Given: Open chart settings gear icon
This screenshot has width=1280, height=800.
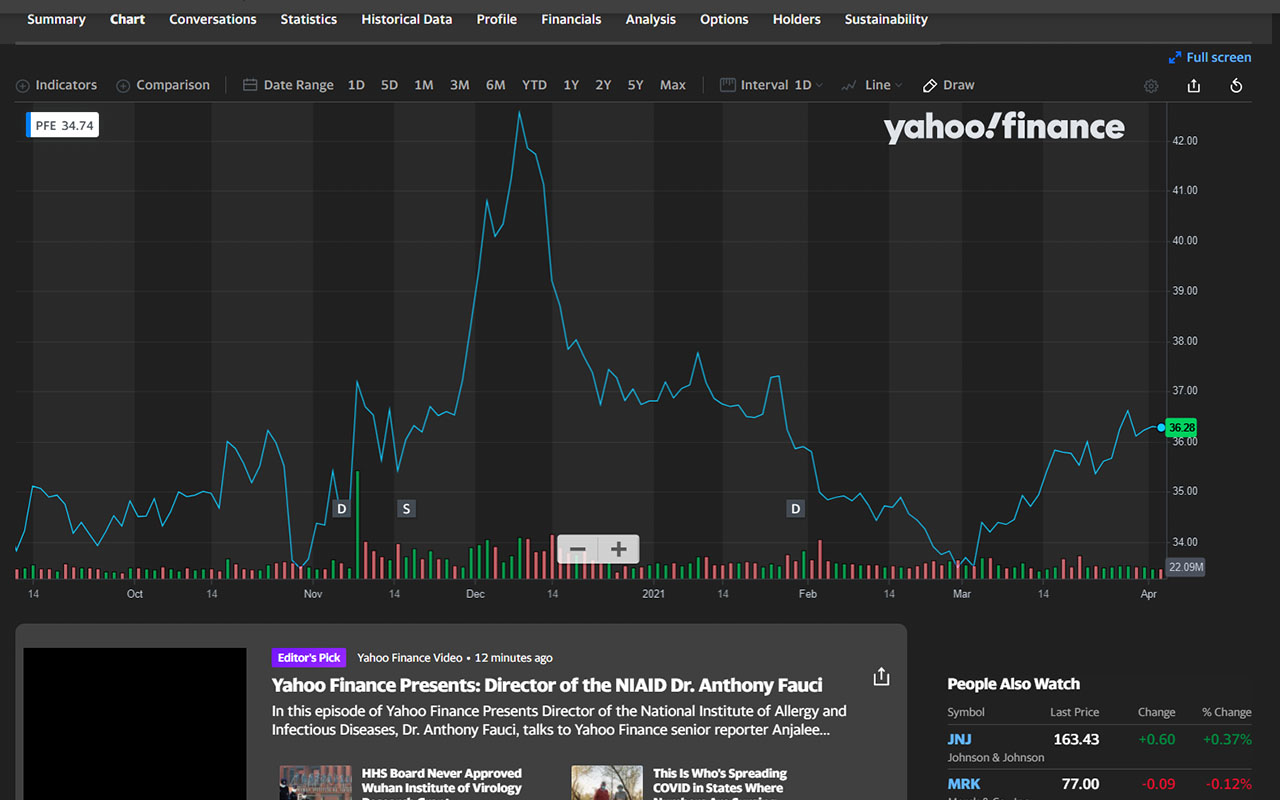Looking at the screenshot, I should pyautogui.click(x=1151, y=86).
